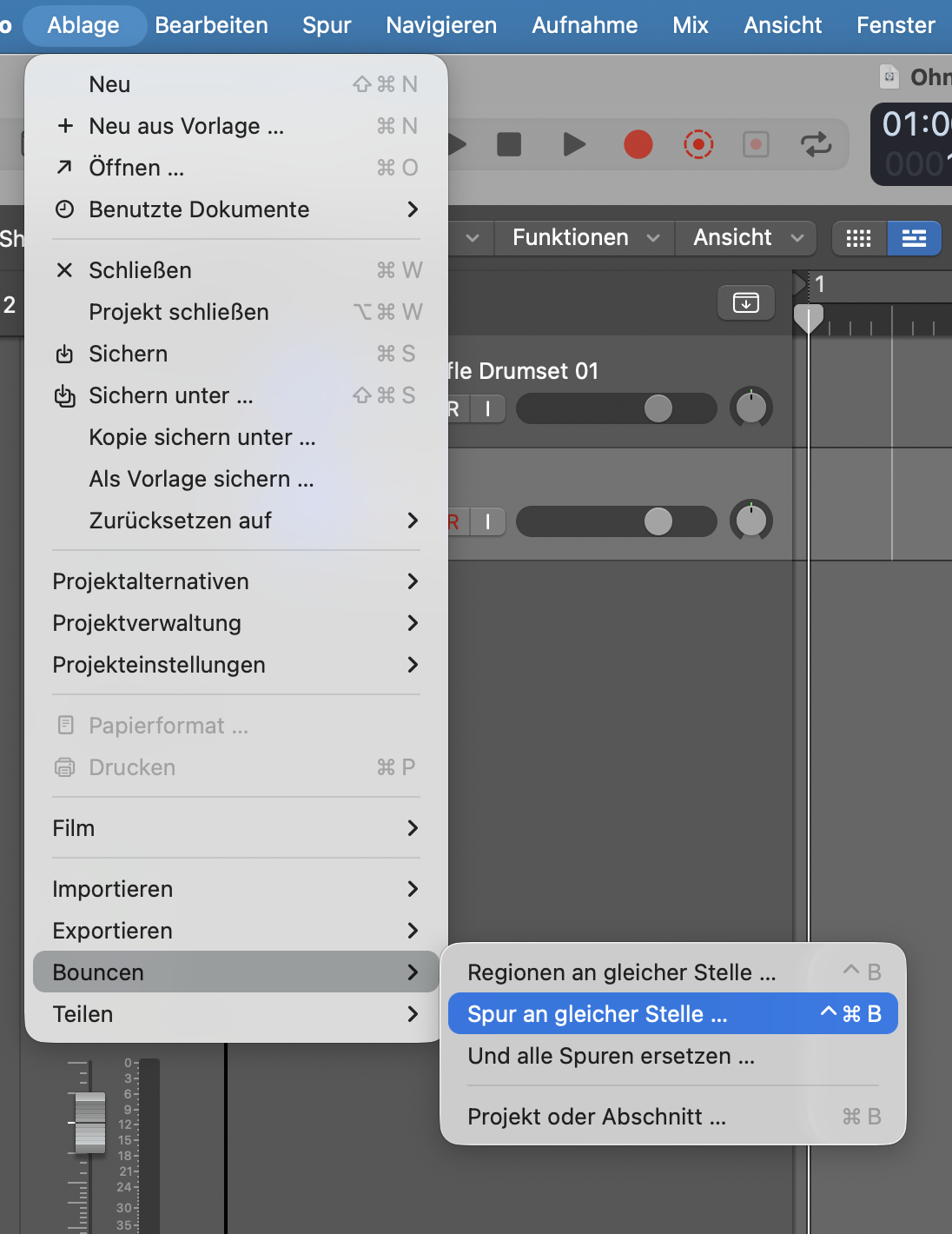Expand the Benutzte Dokumente submenu
952x1234 pixels.
pos(236,209)
